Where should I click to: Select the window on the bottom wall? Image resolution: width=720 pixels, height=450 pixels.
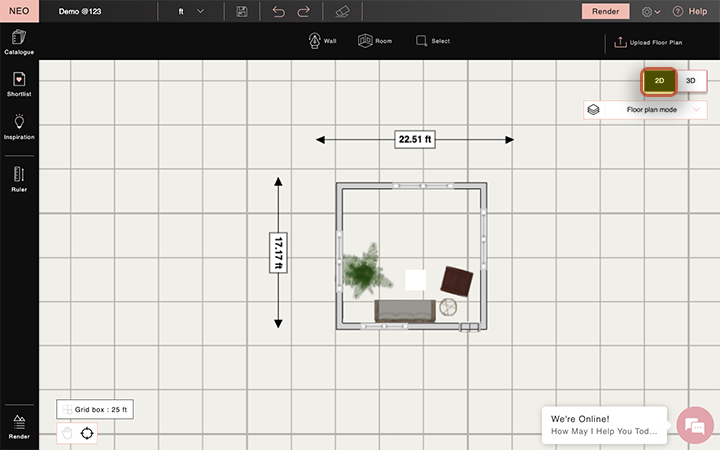pos(384,326)
